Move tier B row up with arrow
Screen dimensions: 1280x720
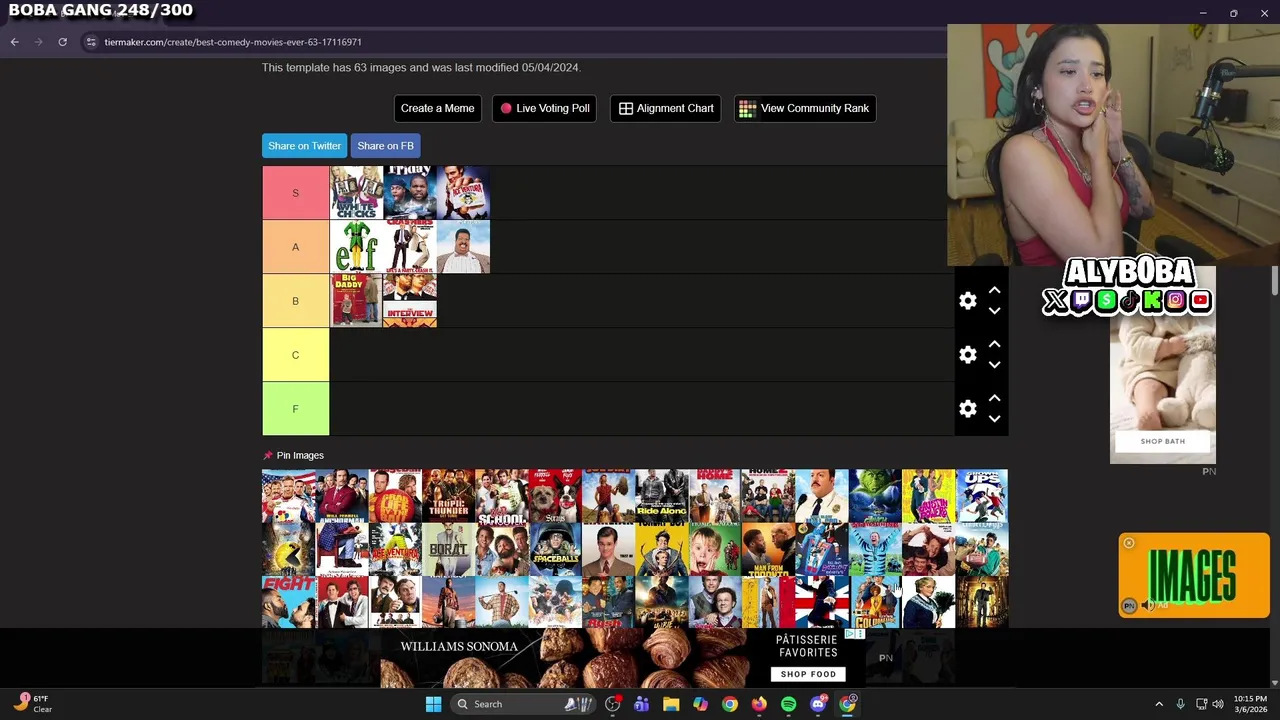pyautogui.click(x=994, y=291)
